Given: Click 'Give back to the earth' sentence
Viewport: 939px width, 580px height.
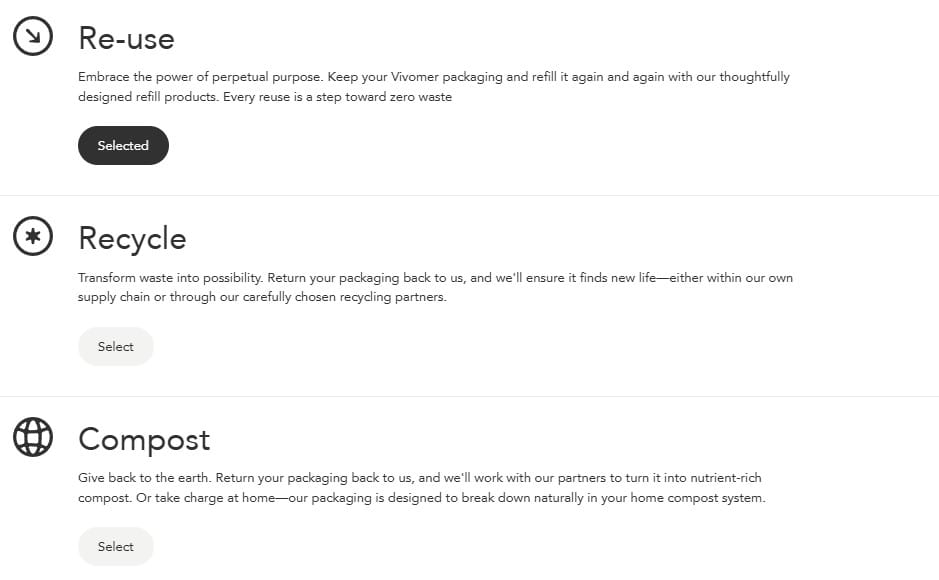Looking at the screenshot, I should [144, 478].
